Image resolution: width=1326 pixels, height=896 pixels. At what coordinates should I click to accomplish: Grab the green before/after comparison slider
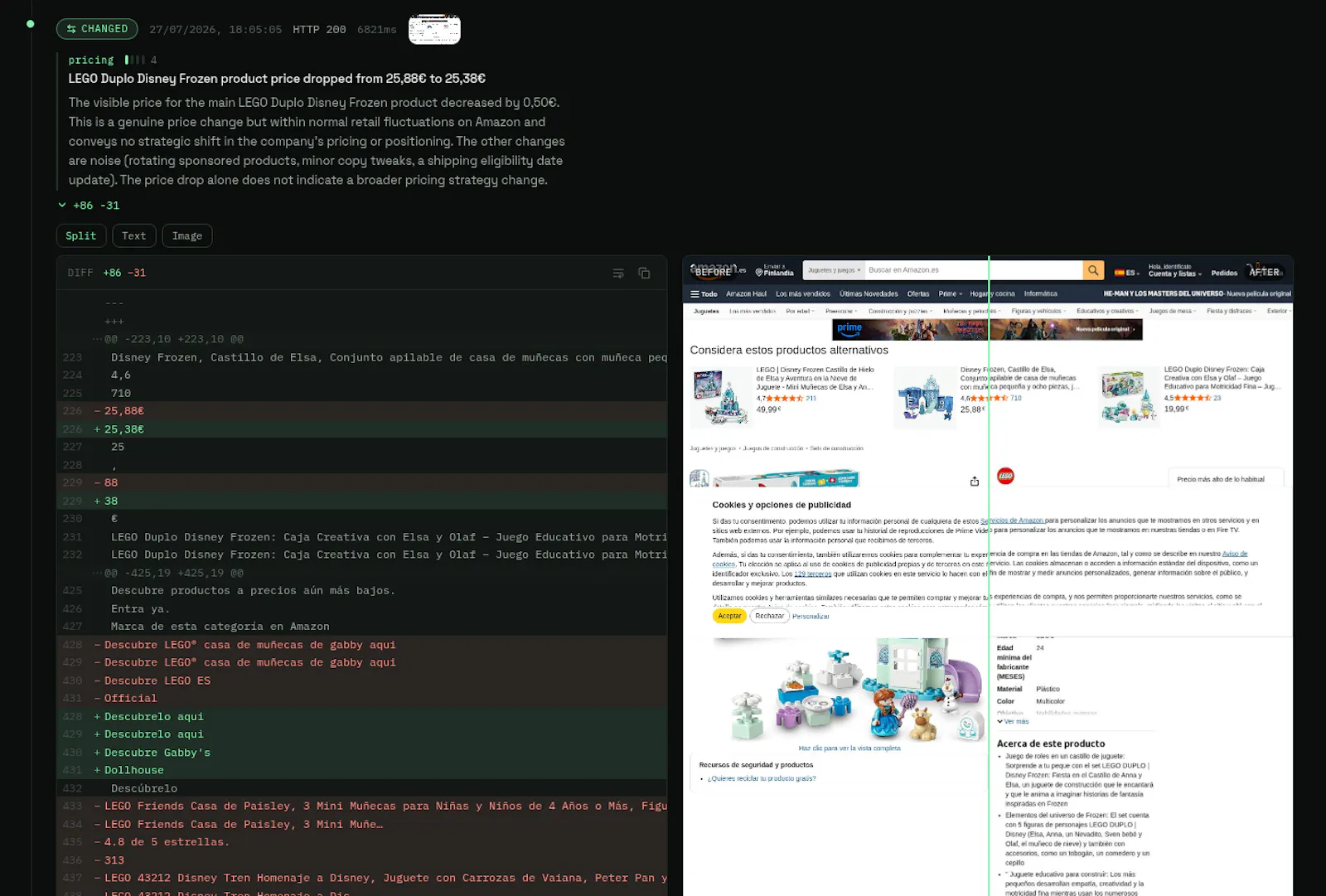989,576
